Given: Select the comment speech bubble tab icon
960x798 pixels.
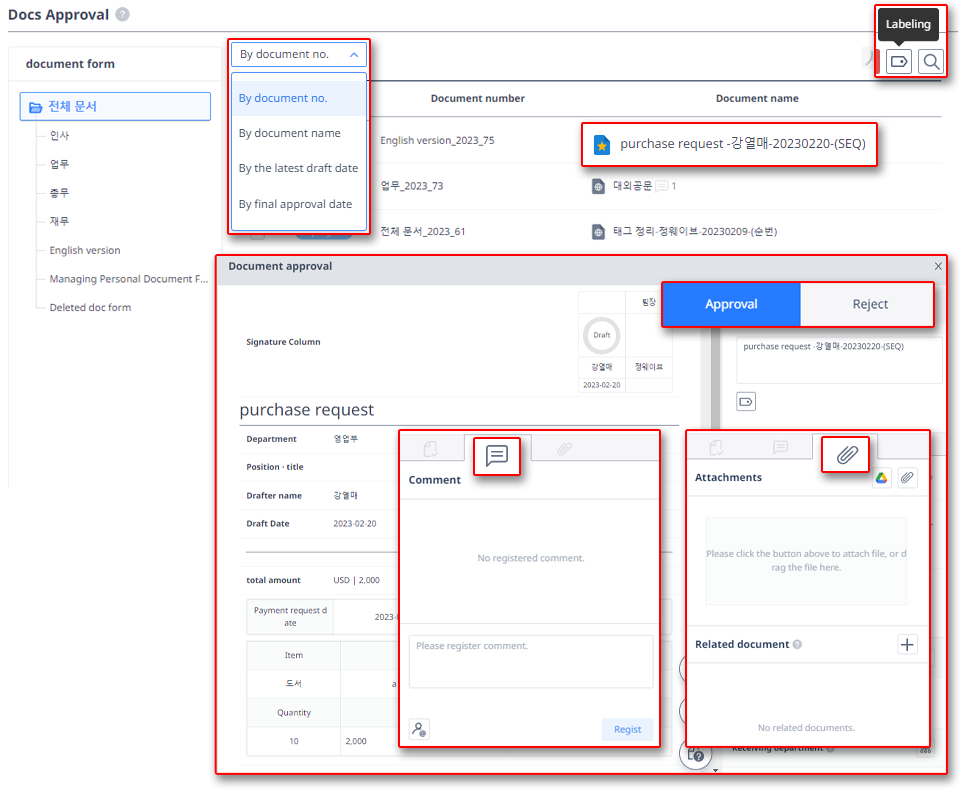Looking at the screenshot, I should (497, 456).
